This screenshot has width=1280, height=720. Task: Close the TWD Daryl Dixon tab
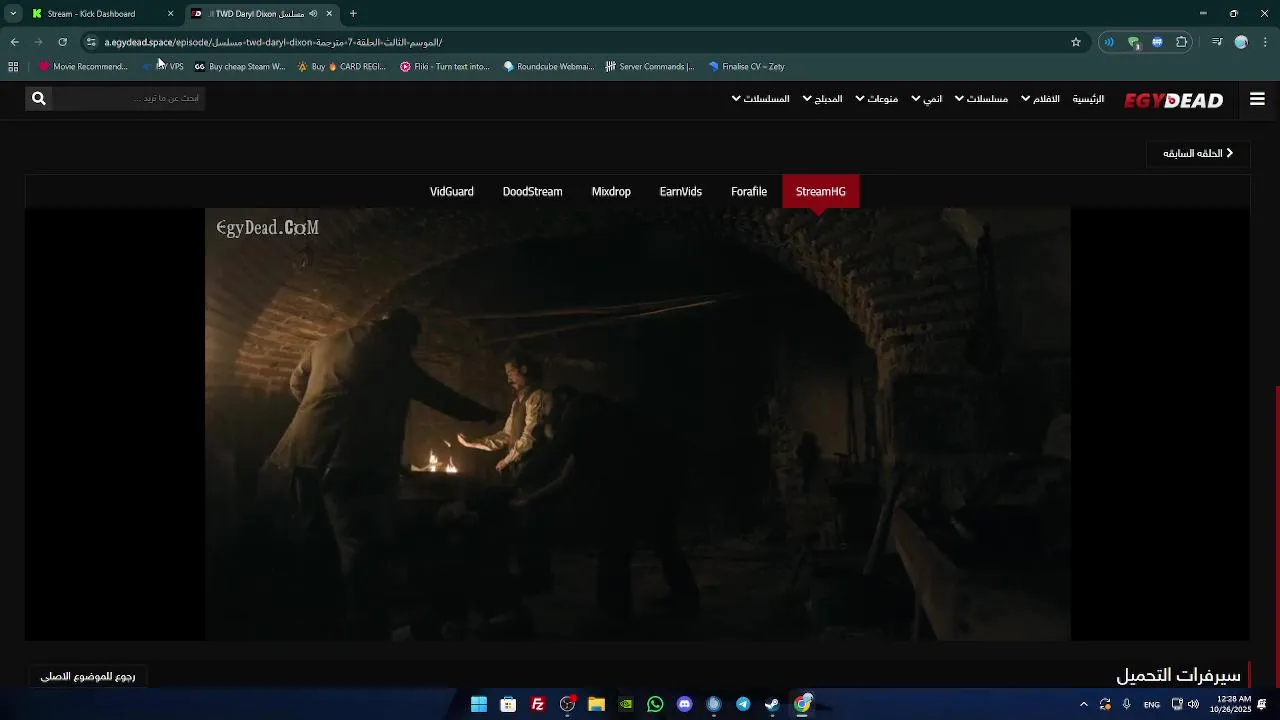click(329, 14)
